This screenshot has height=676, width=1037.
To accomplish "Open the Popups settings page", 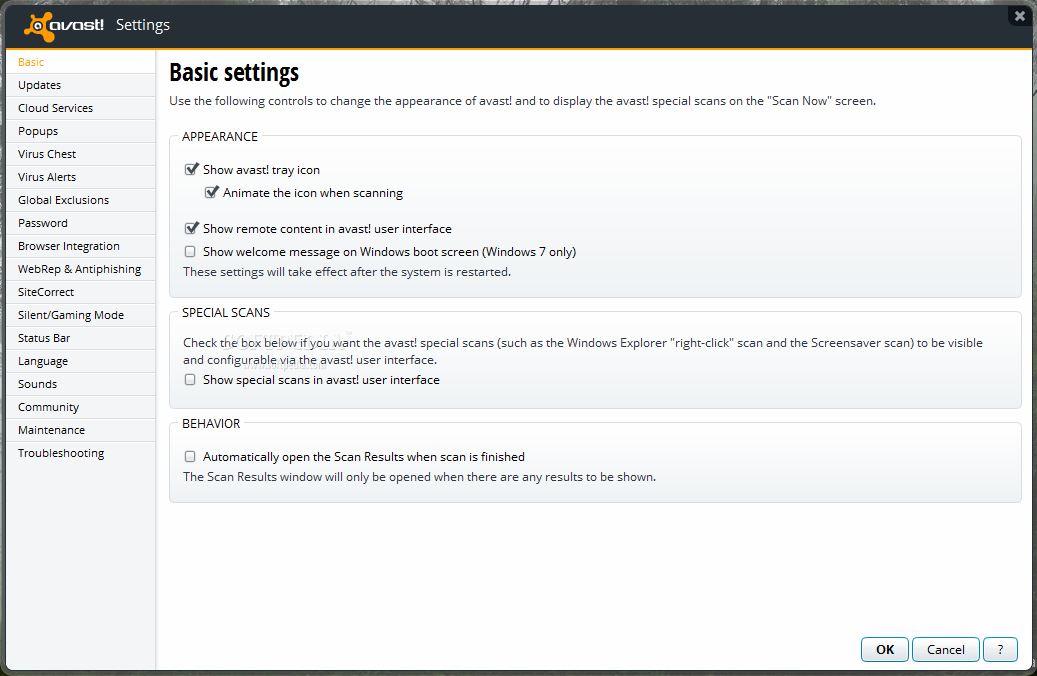I will tap(81, 131).
